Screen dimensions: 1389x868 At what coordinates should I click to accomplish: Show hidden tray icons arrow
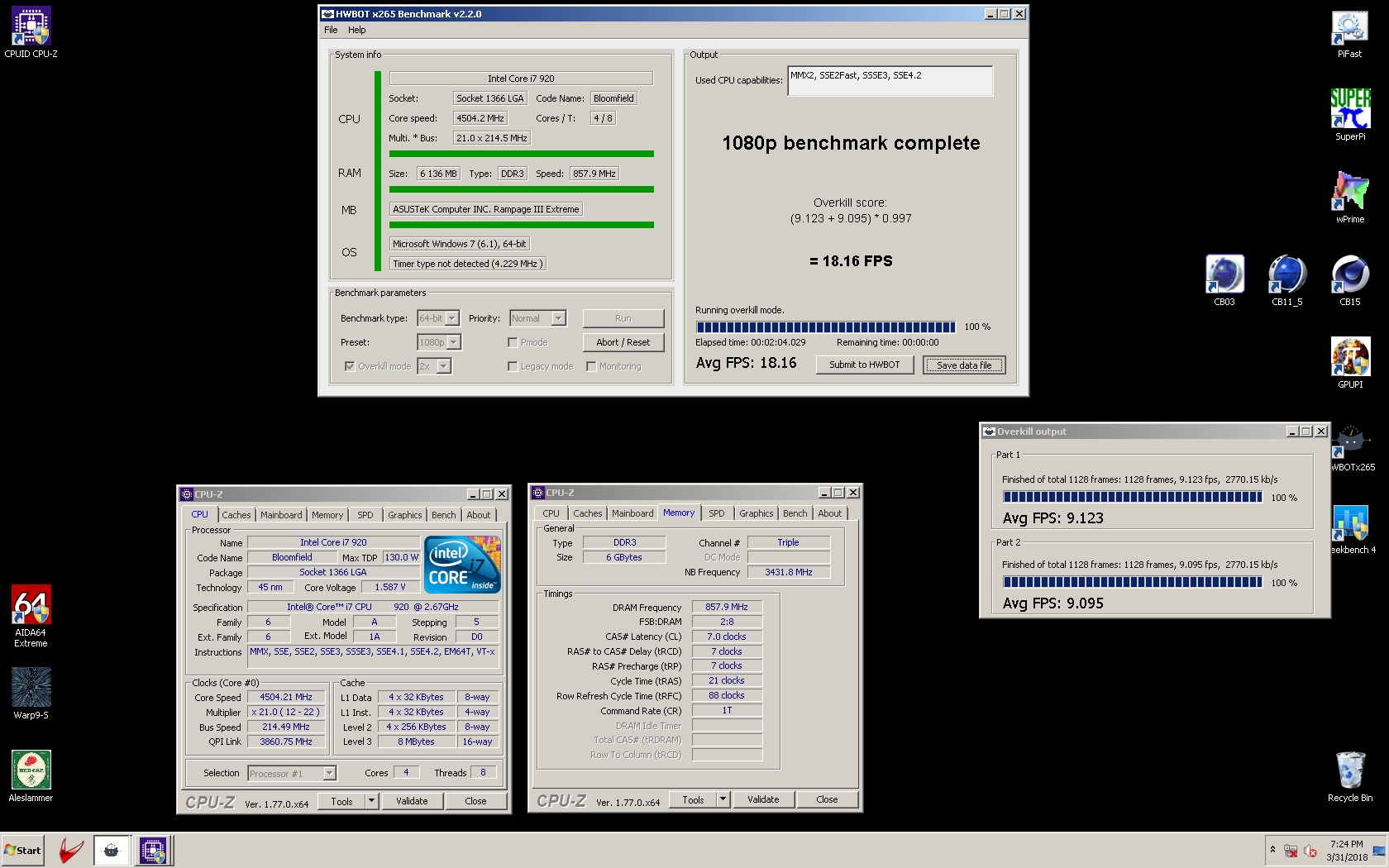[1272, 850]
